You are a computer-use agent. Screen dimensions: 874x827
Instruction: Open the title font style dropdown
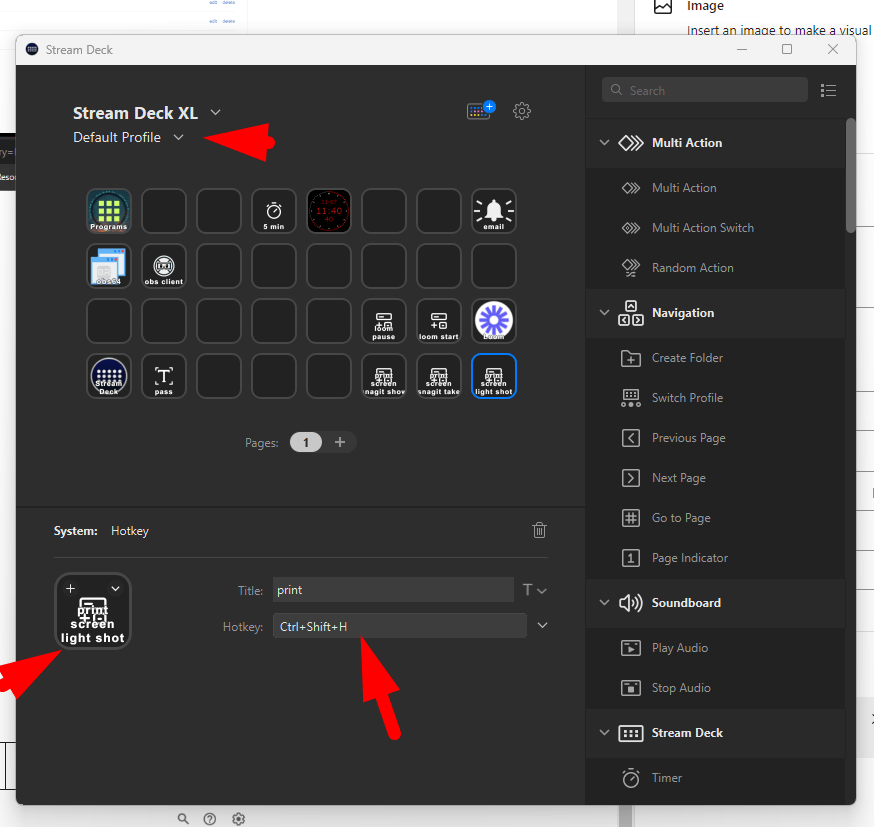pyautogui.click(x=535, y=590)
